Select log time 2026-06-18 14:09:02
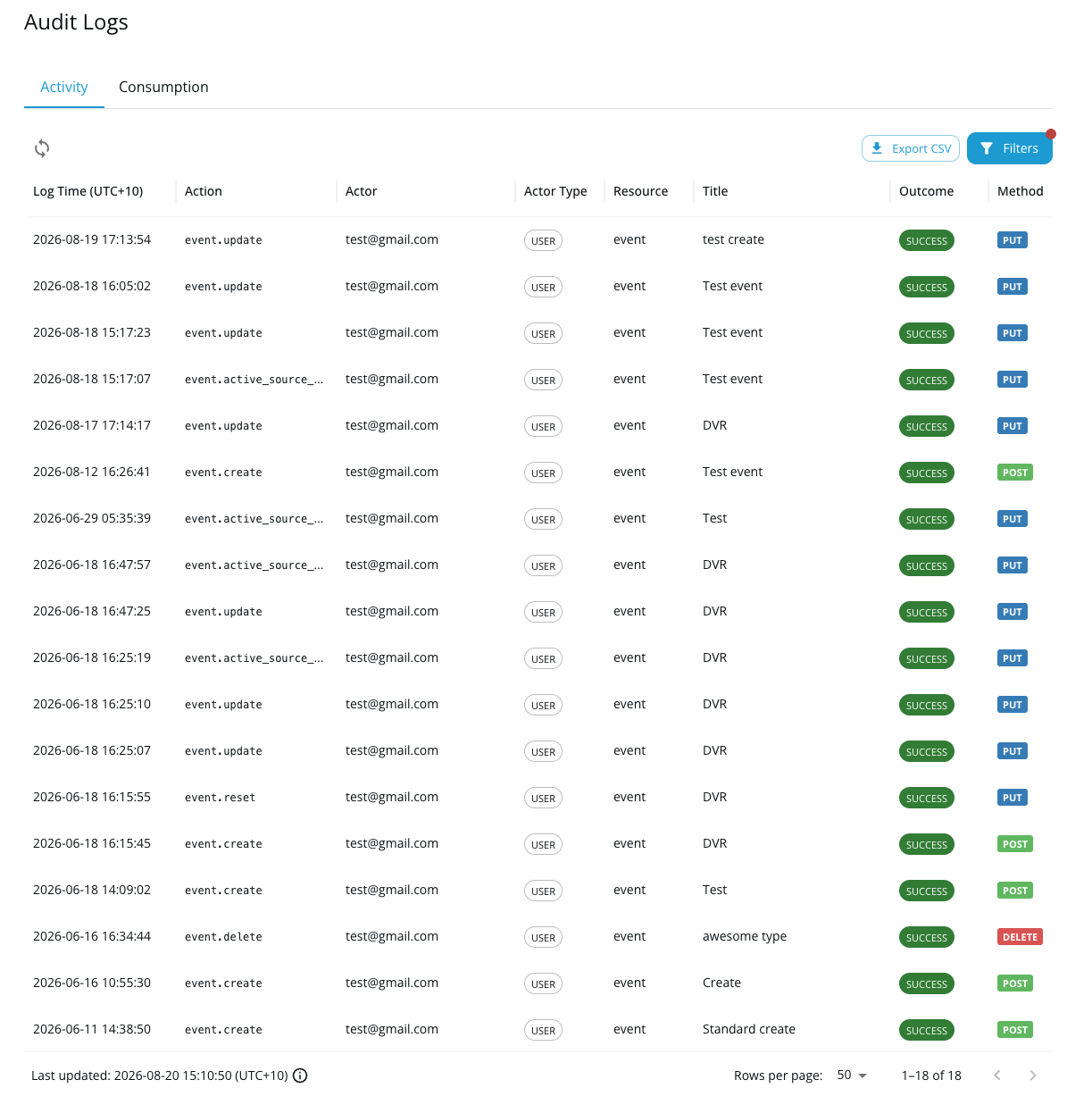This screenshot has width=1092, height=1113. tap(92, 890)
